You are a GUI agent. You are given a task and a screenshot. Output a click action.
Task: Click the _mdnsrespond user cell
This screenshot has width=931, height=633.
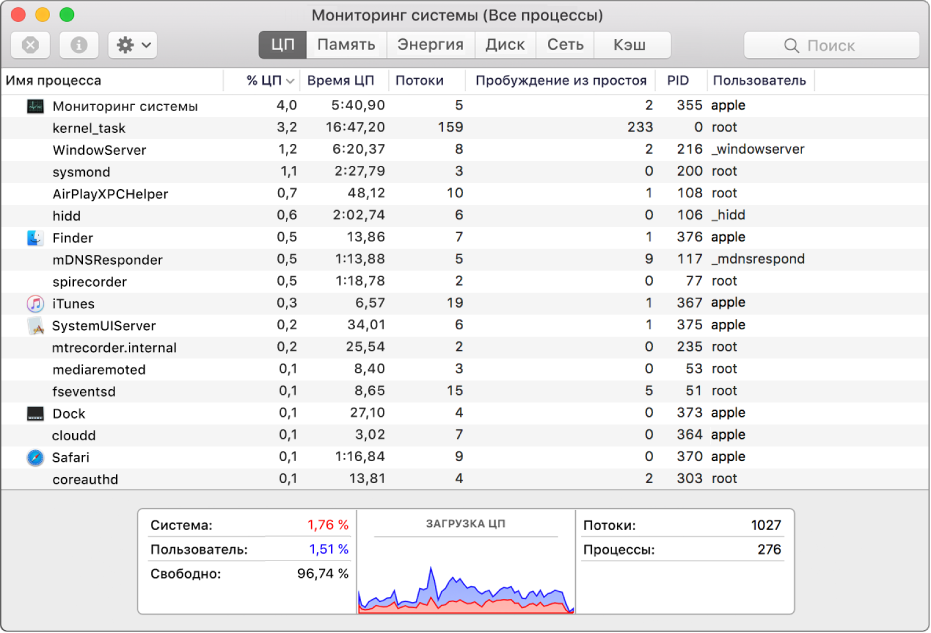click(758, 259)
